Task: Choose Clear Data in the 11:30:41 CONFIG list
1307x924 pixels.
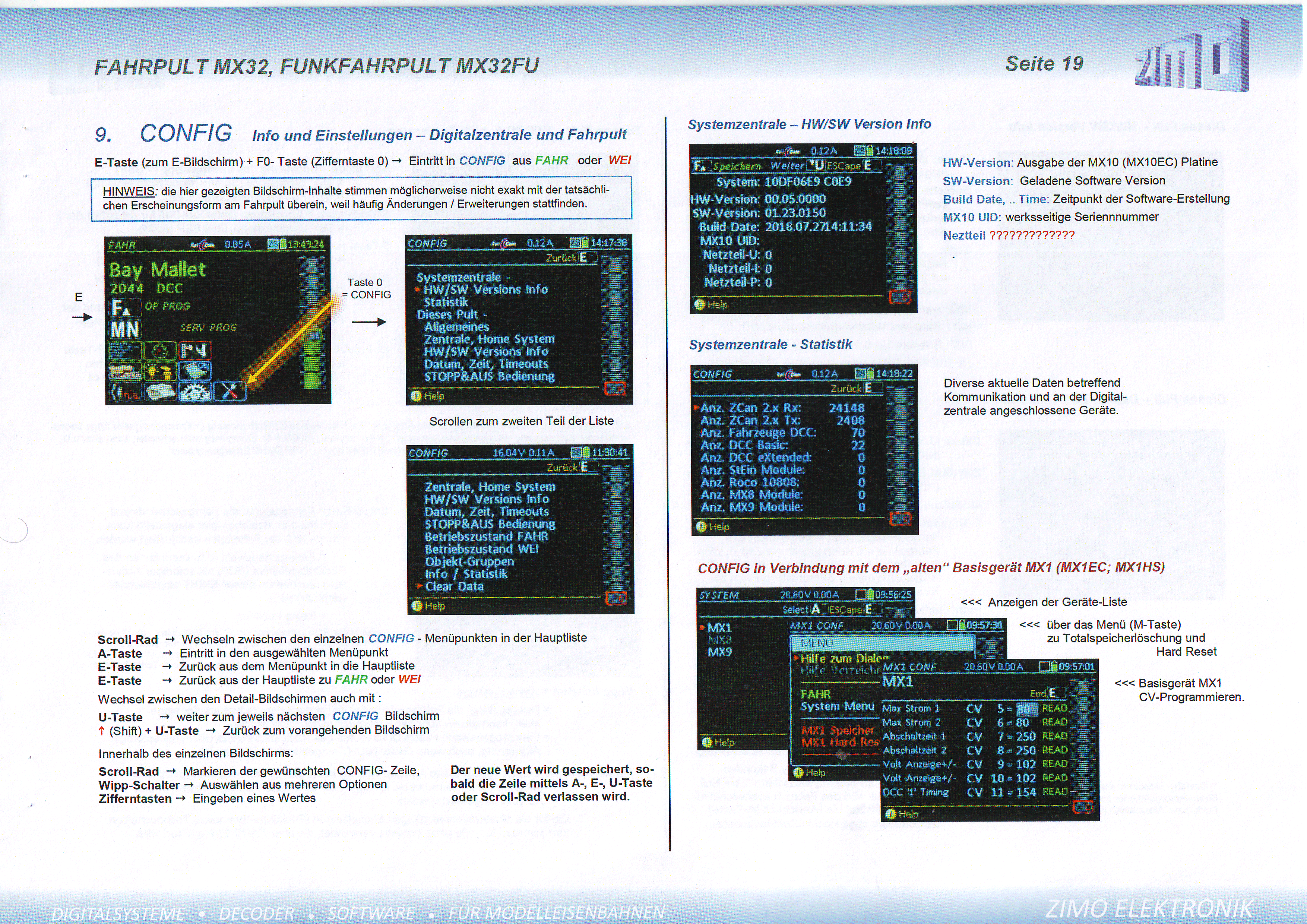Action: pyautogui.click(x=455, y=586)
